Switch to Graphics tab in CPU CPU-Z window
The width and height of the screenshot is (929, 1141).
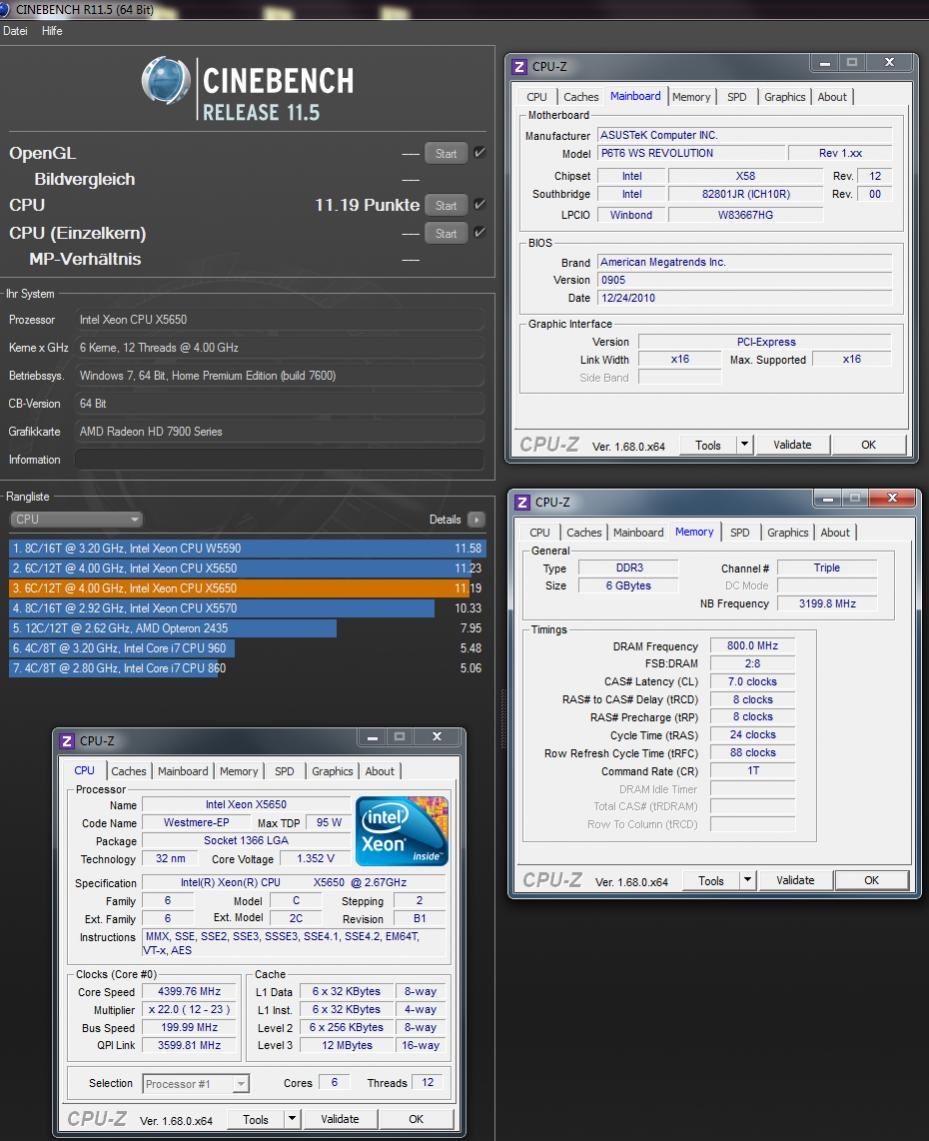click(x=332, y=771)
